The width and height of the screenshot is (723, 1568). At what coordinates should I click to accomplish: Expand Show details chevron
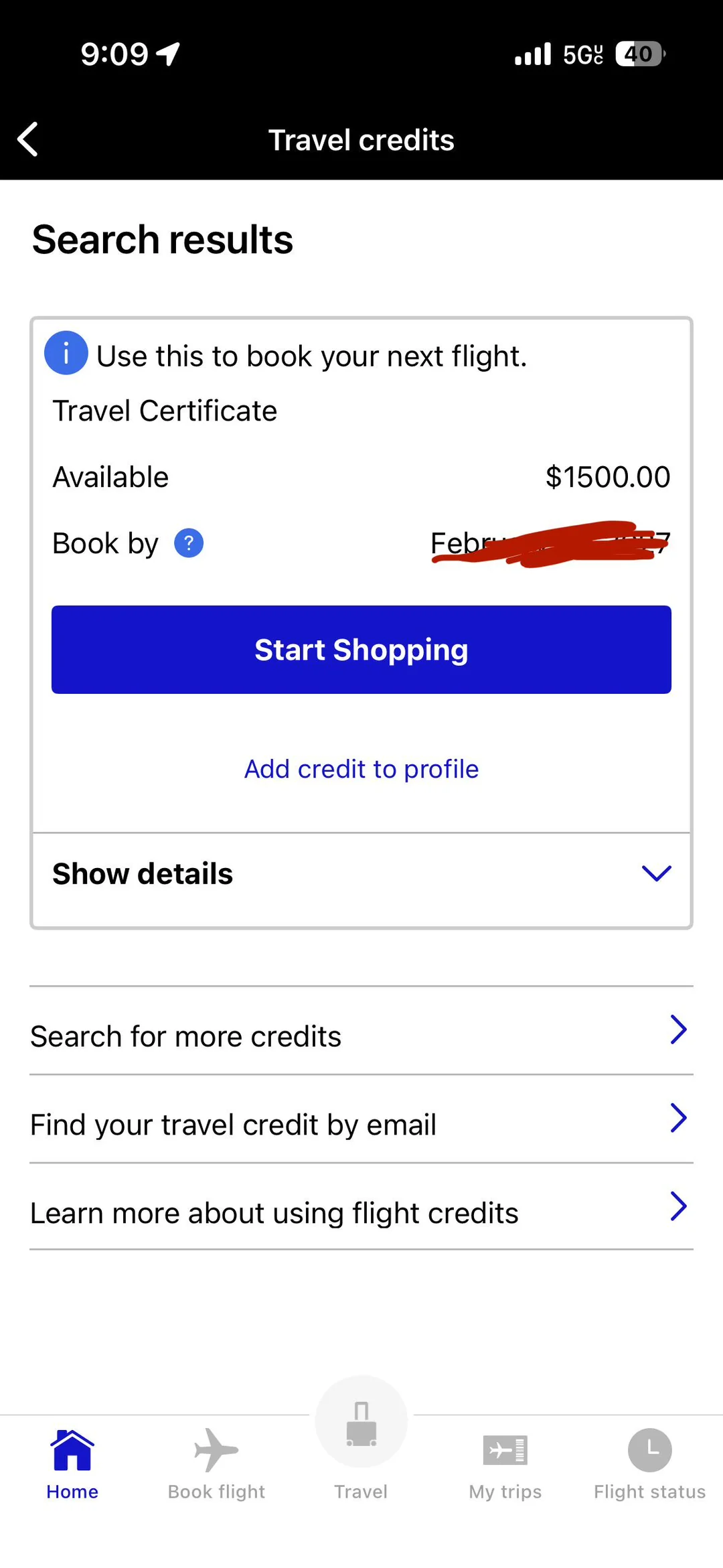click(656, 873)
